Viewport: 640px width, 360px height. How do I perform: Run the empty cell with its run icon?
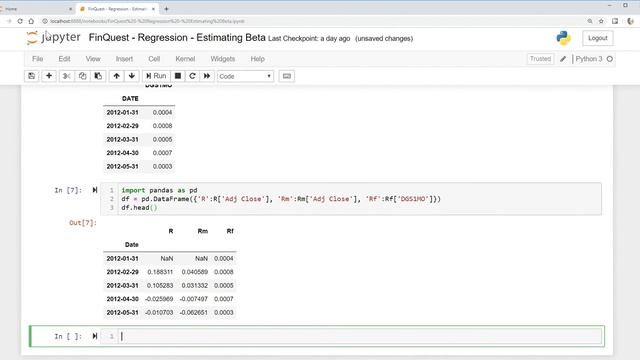[x=95, y=336]
